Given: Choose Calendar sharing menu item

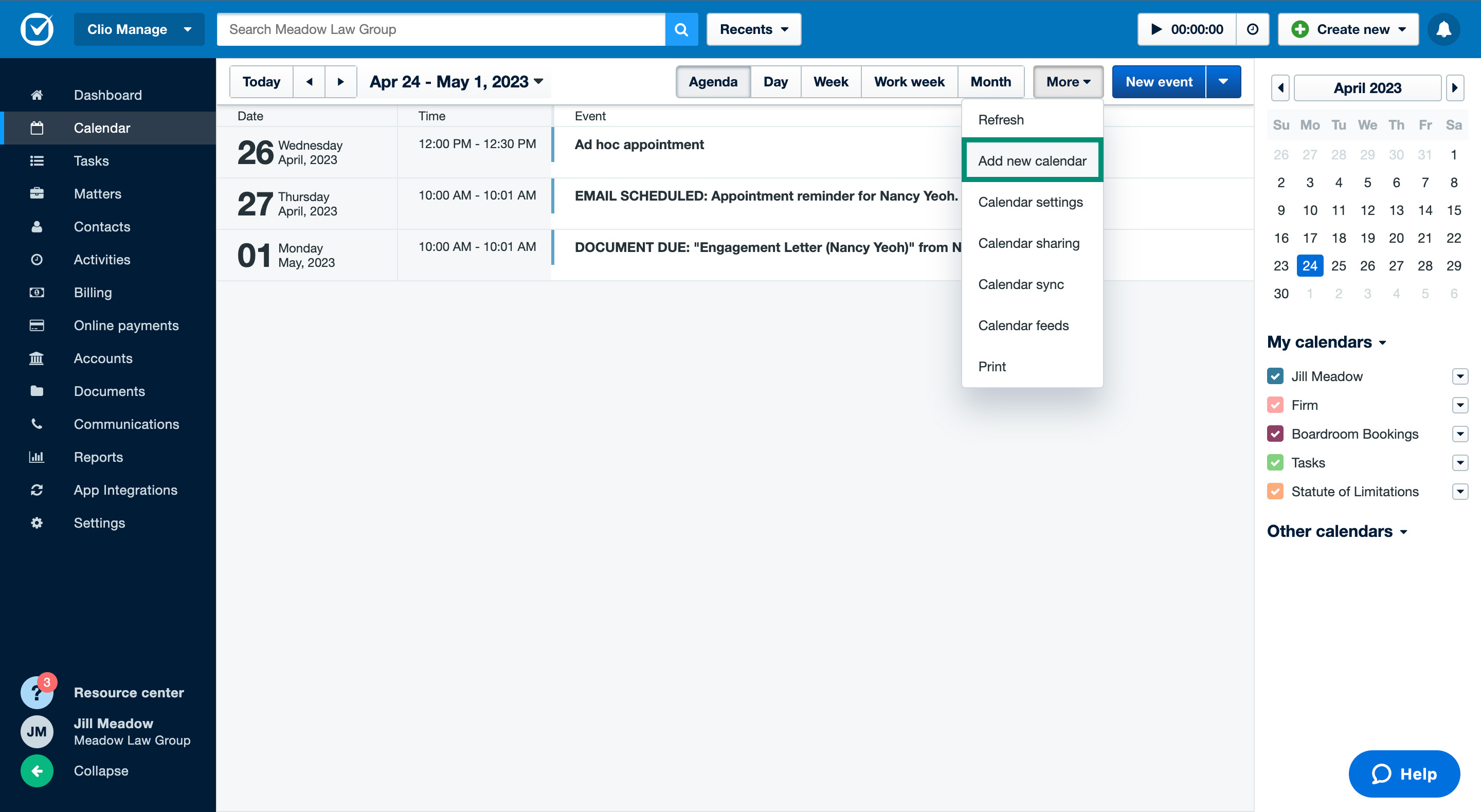Looking at the screenshot, I should tap(1032, 243).
